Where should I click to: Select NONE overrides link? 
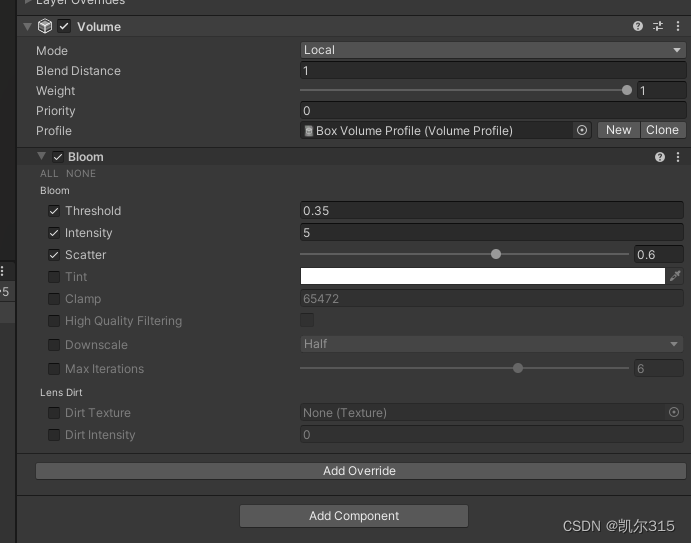click(x=81, y=174)
